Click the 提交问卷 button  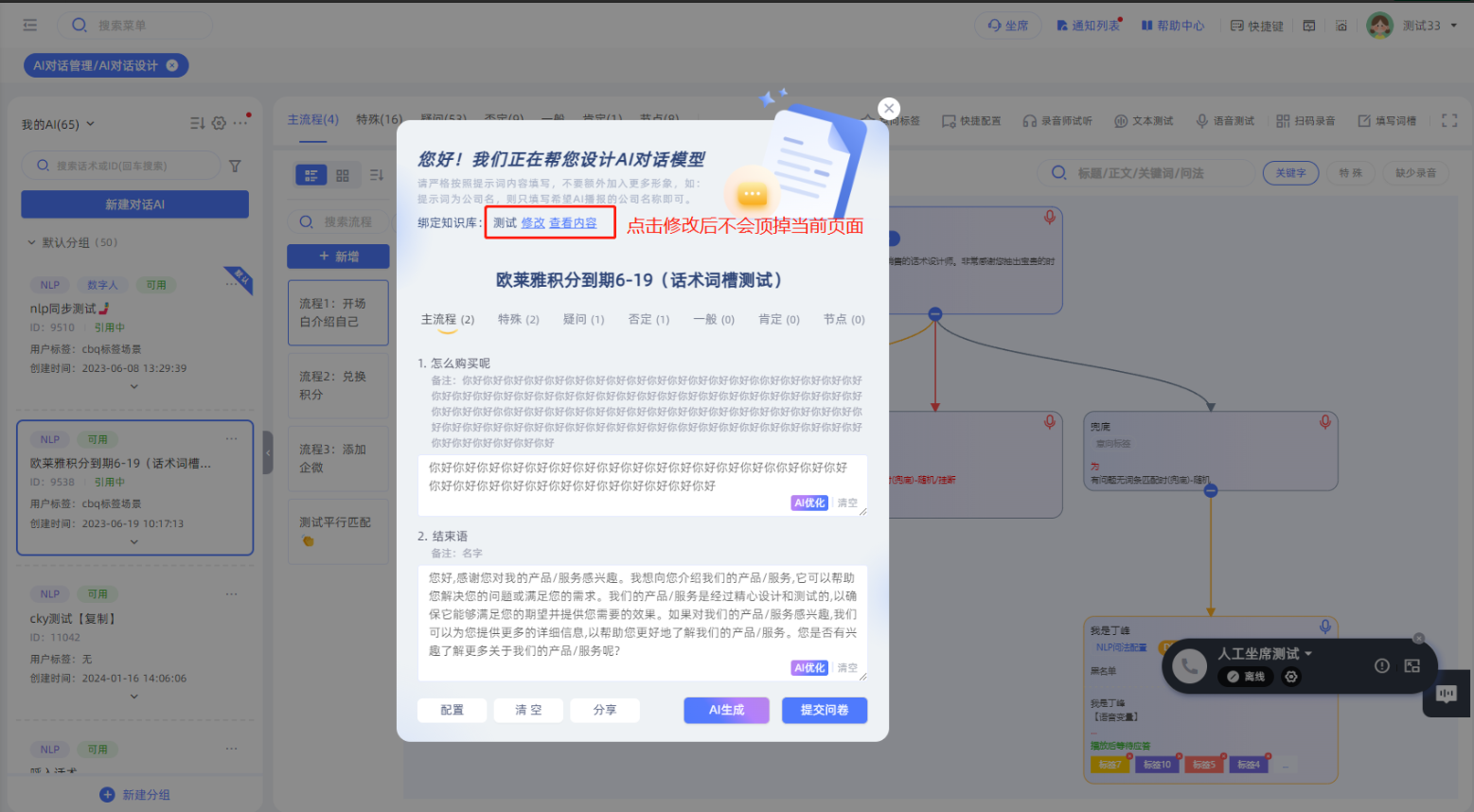point(824,710)
